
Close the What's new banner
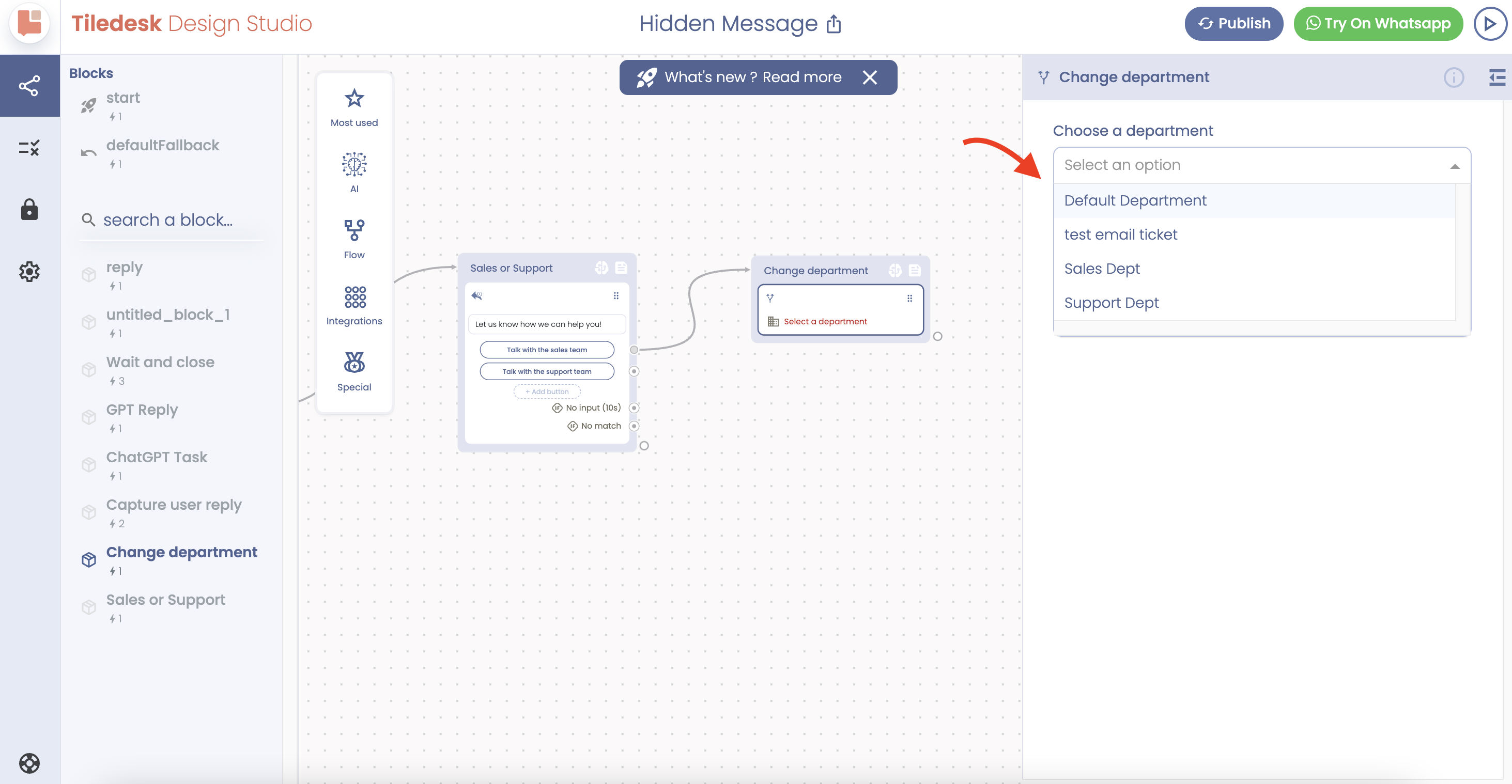tap(869, 77)
